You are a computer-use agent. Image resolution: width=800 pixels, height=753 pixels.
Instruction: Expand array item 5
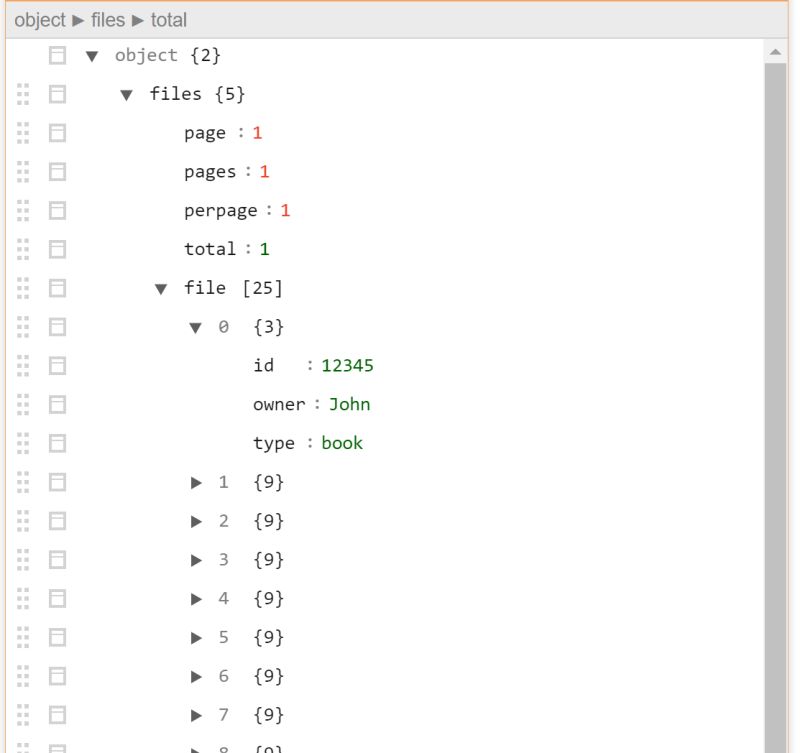(196, 636)
